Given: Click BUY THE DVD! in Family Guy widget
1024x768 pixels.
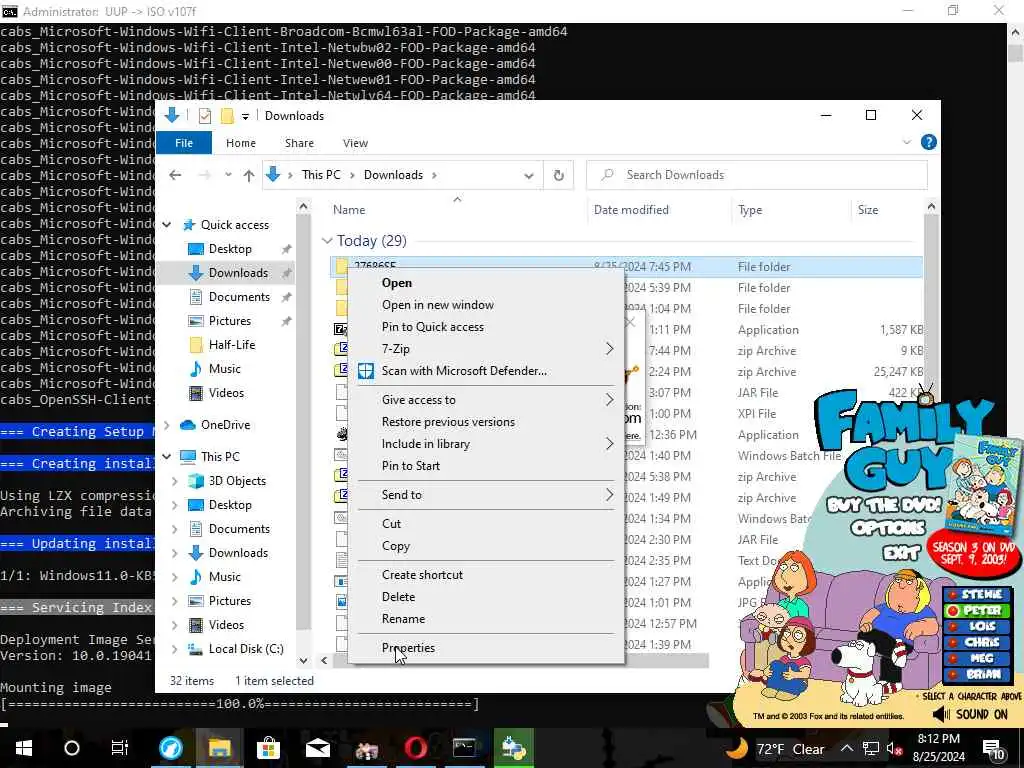Looking at the screenshot, I should point(884,505).
